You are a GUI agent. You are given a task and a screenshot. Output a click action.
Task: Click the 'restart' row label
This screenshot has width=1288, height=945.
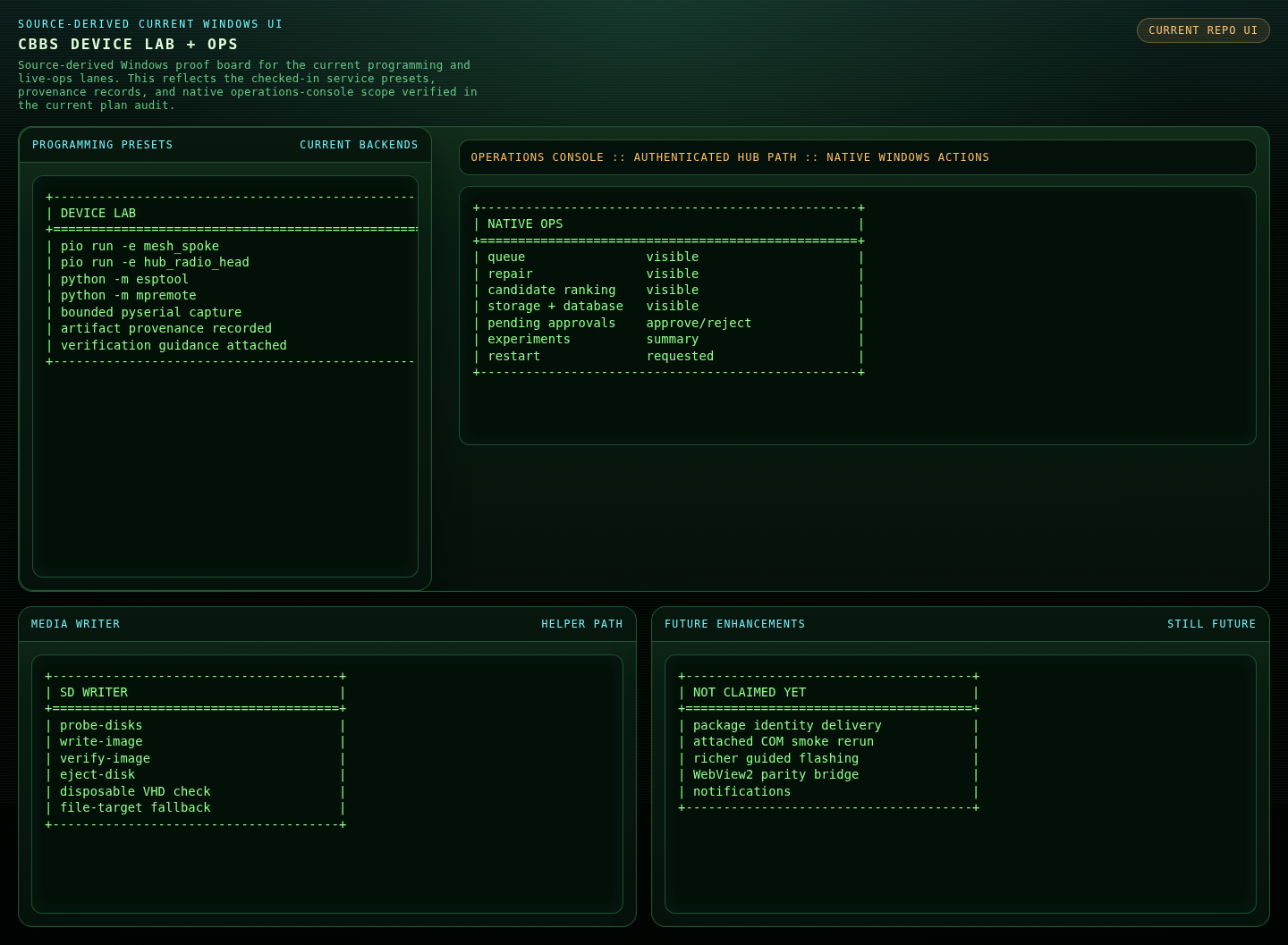[513, 356]
